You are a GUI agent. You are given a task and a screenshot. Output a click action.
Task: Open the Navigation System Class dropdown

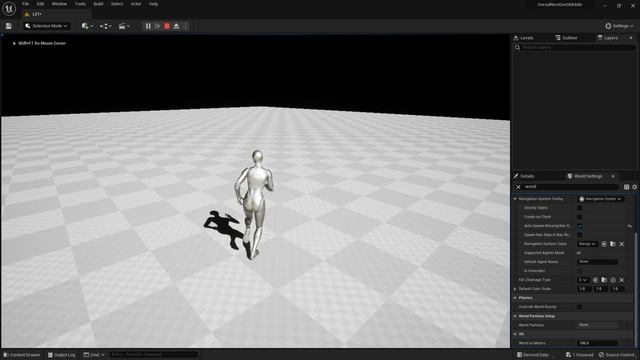point(587,244)
